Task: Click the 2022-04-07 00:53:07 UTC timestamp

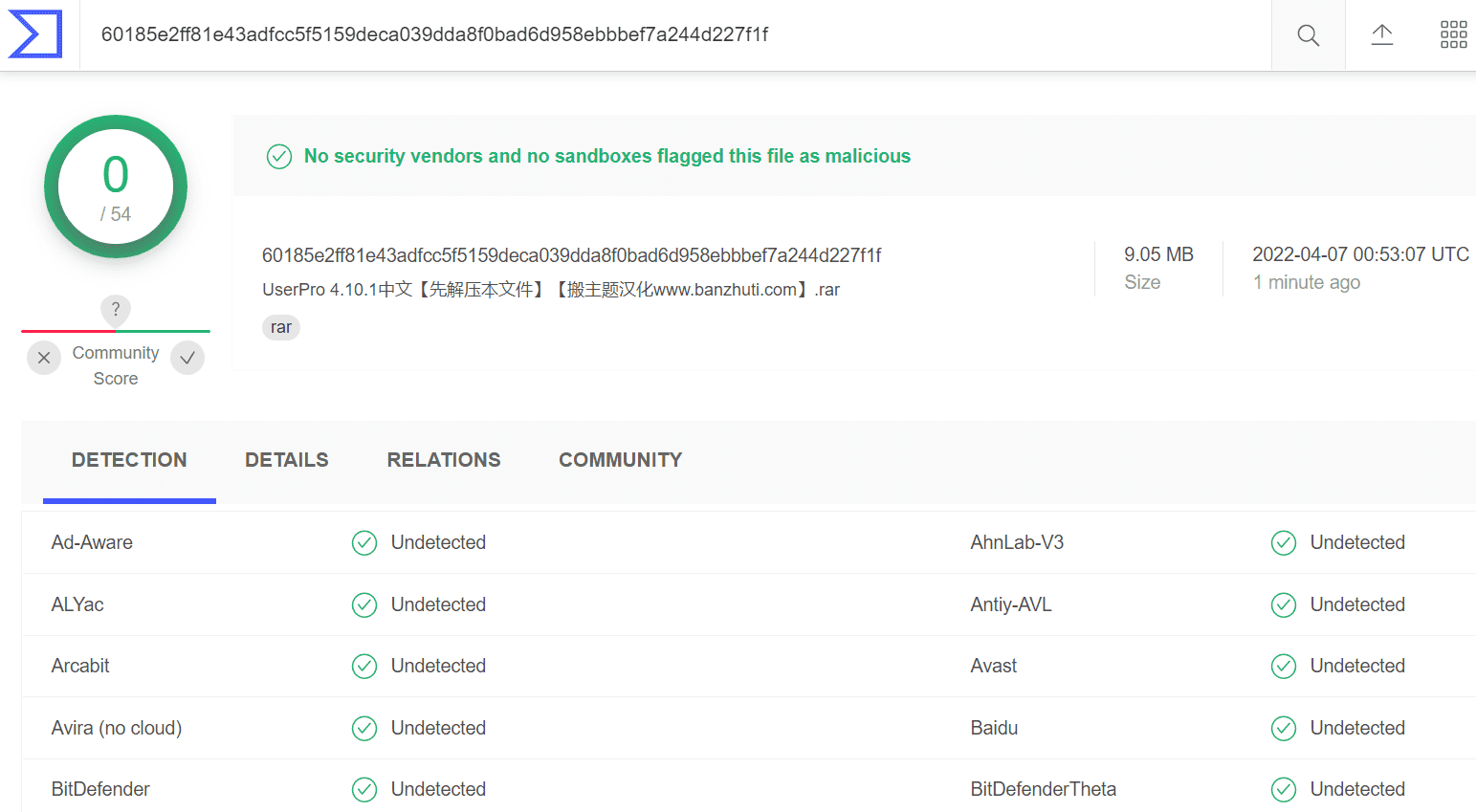Action: (x=1360, y=254)
